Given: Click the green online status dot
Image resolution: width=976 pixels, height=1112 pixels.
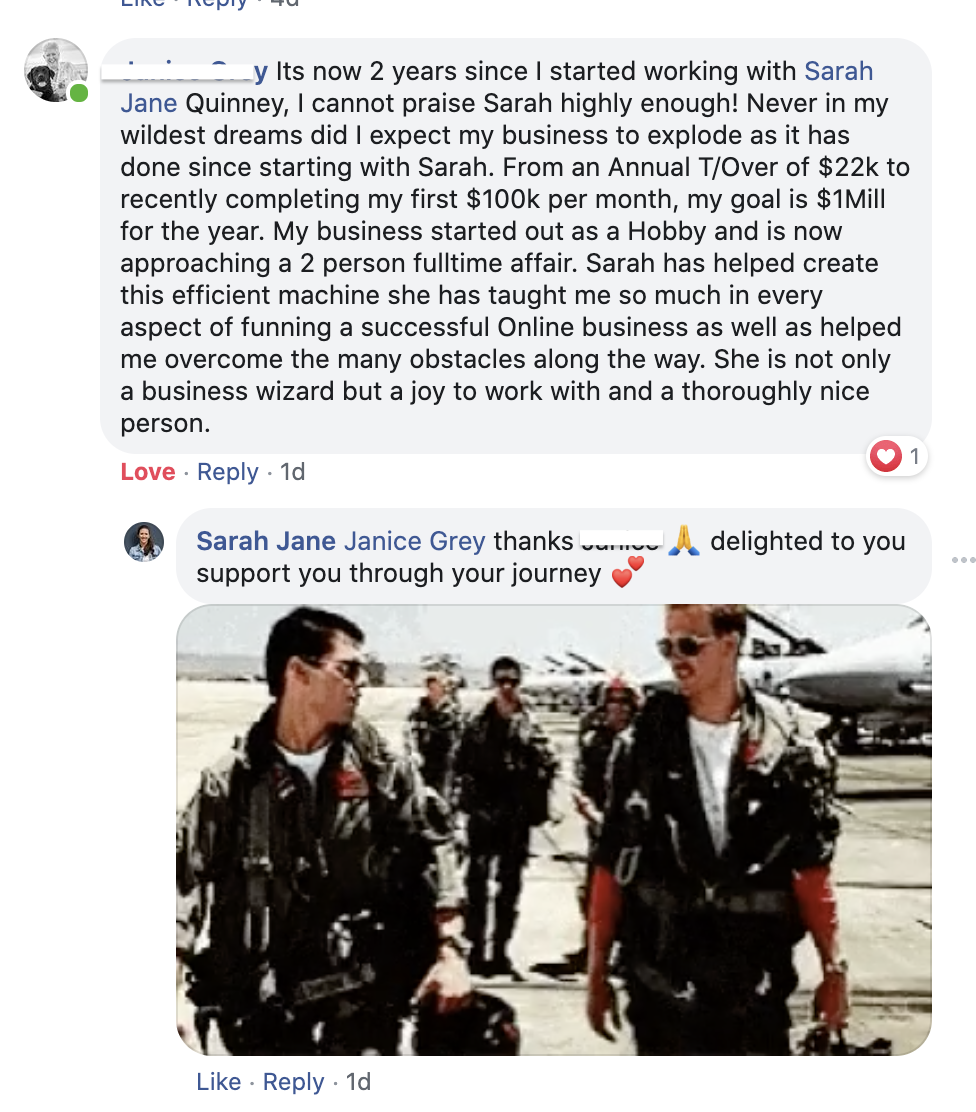Looking at the screenshot, I should pyautogui.click(x=79, y=93).
